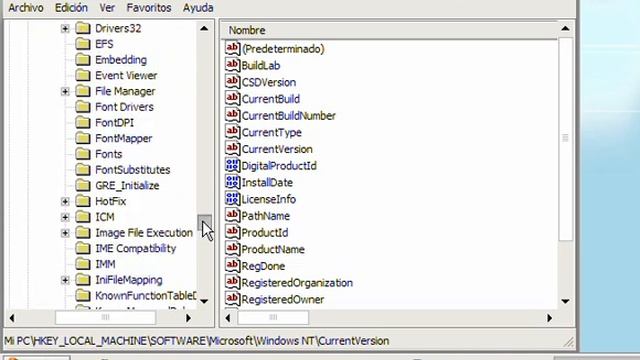Click the window resize grip corner
This screenshot has width=640, height=360.
pyautogui.click(x=569, y=342)
